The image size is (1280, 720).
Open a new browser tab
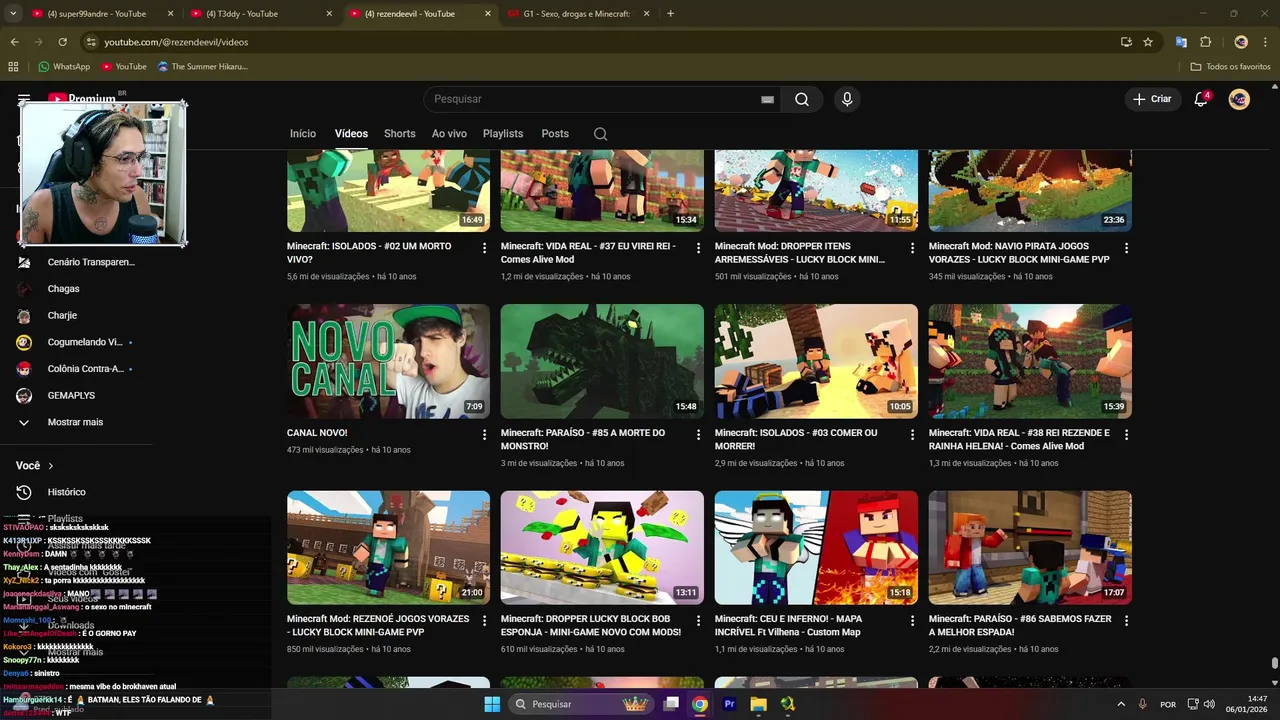click(x=670, y=14)
